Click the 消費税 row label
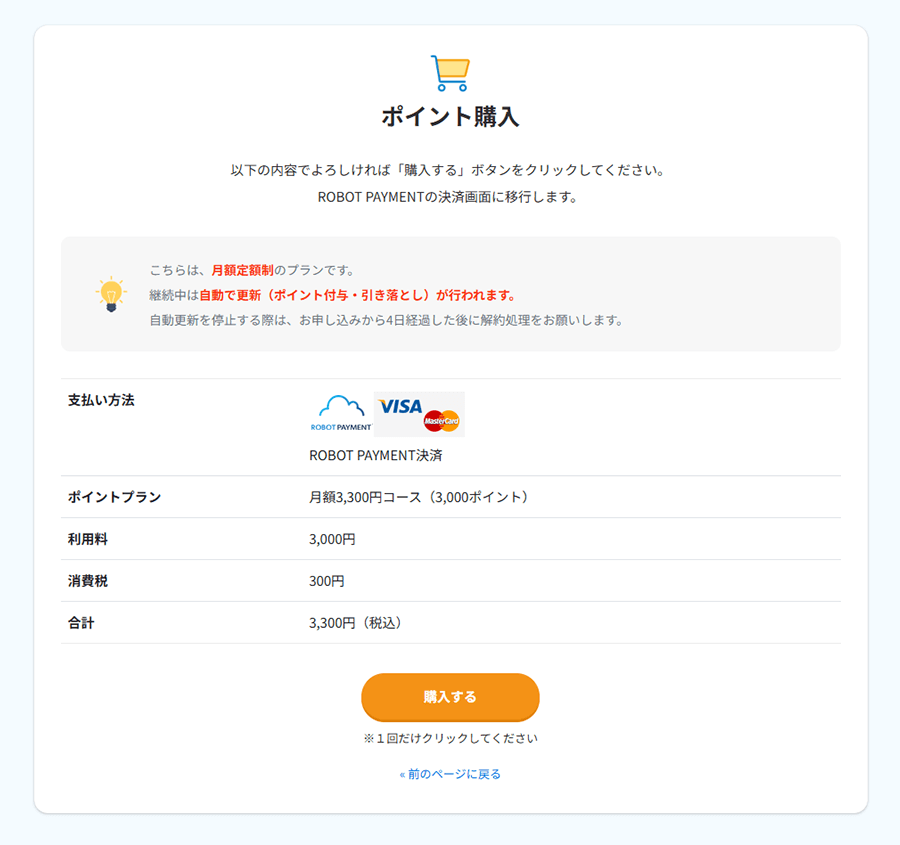900x845 pixels. (x=88, y=581)
